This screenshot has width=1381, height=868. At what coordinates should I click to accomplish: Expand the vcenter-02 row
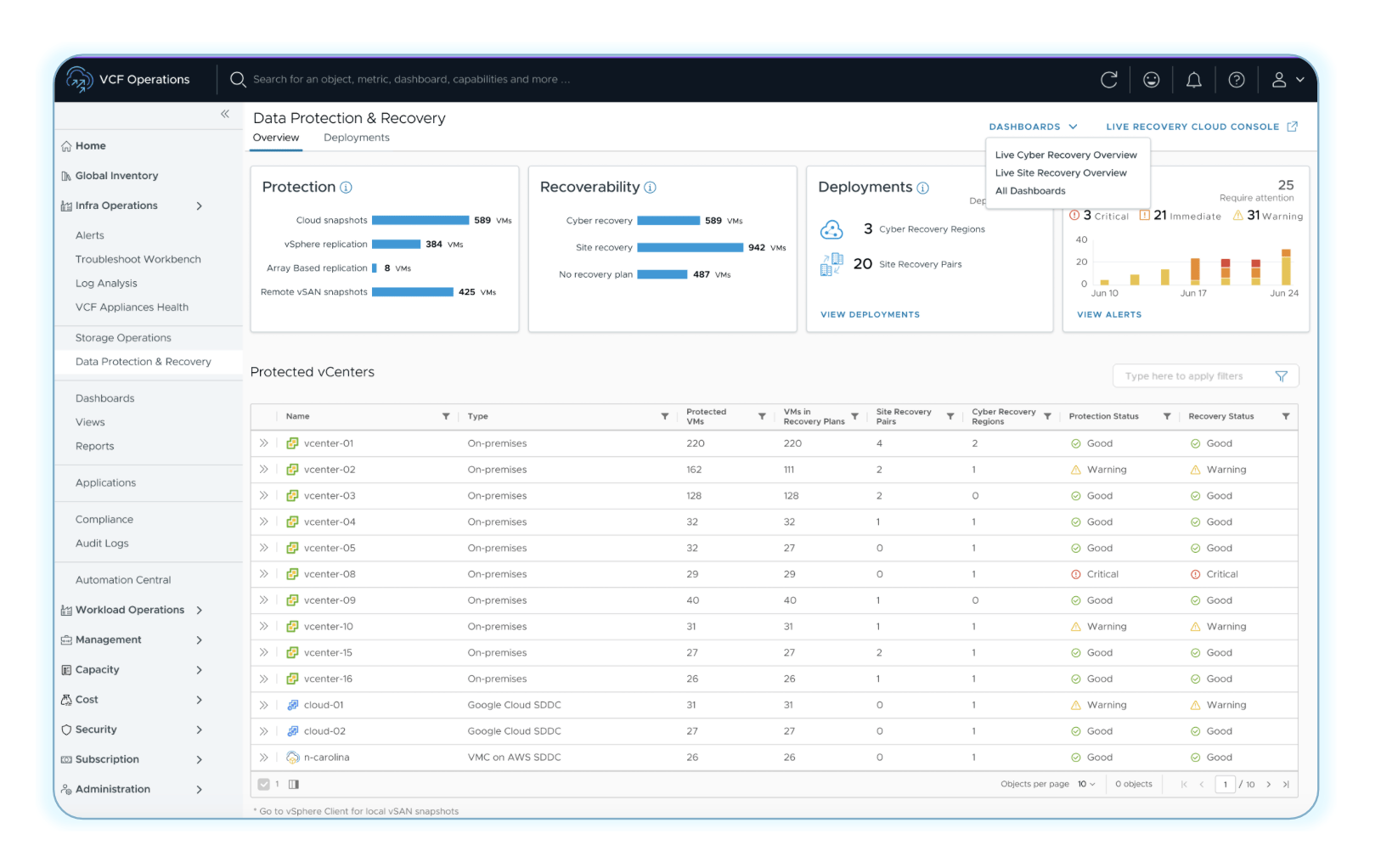pyautogui.click(x=264, y=470)
